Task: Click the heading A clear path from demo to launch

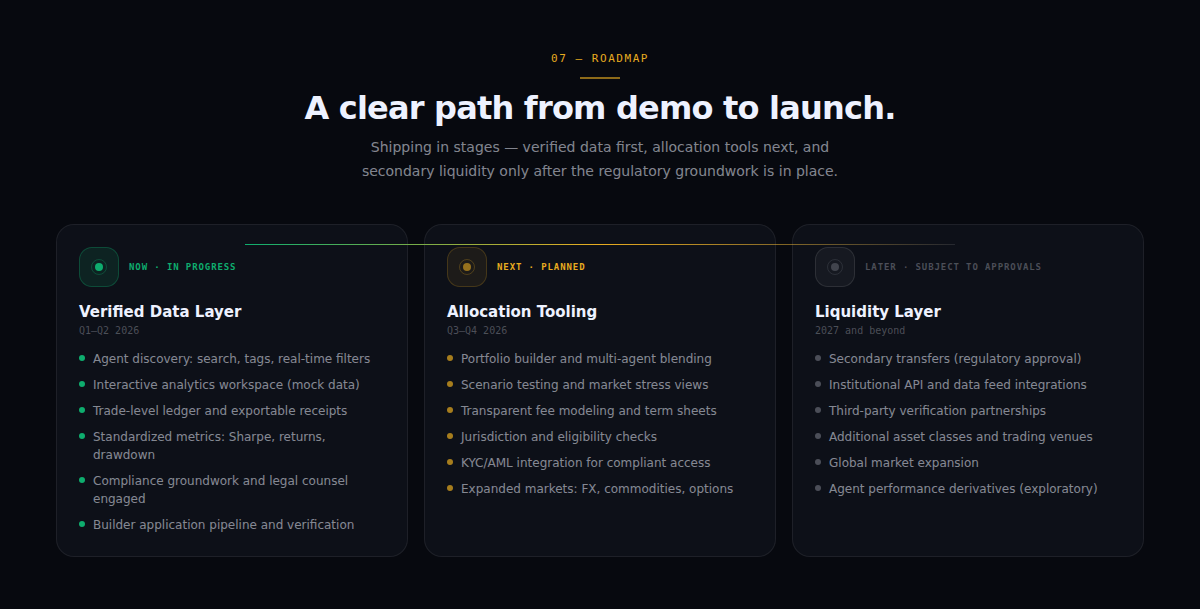Action: [600, 107]
